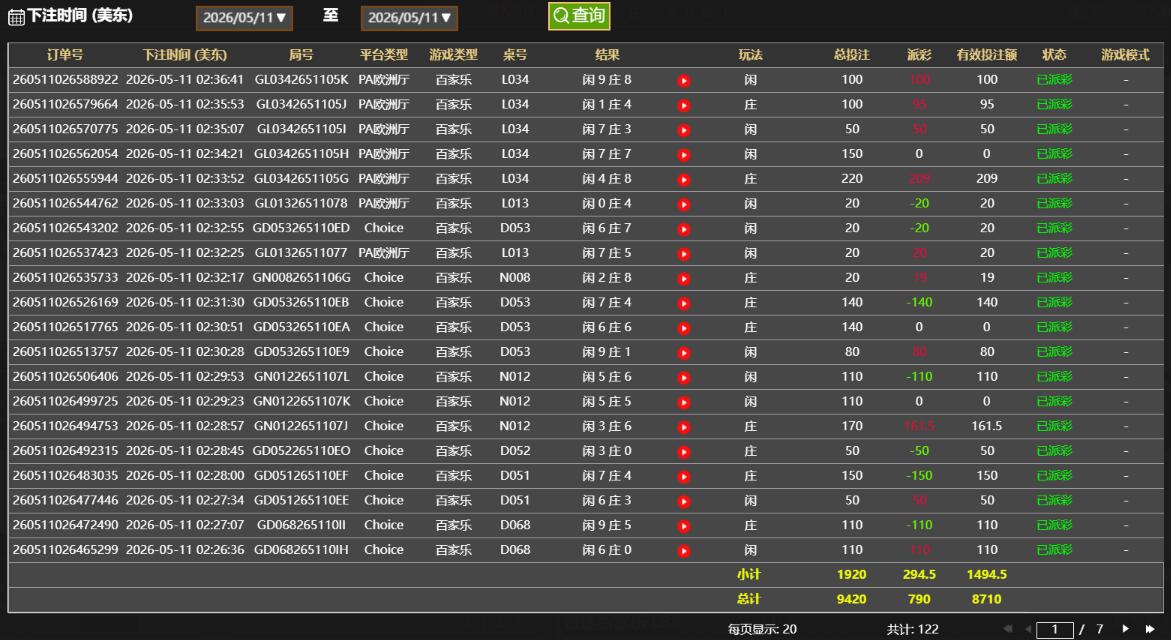The height and width of the screenshot is (640, 1171).
Task: Click result 闲 9 庄 5
Action: (607, 525)
